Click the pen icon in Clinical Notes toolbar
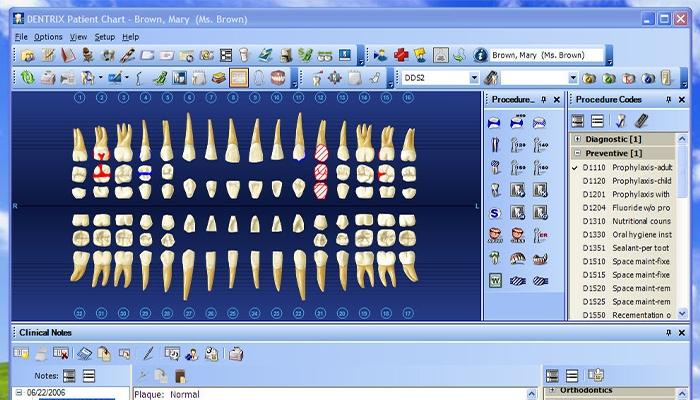This screenshot has width=700, height=400. 148,354
